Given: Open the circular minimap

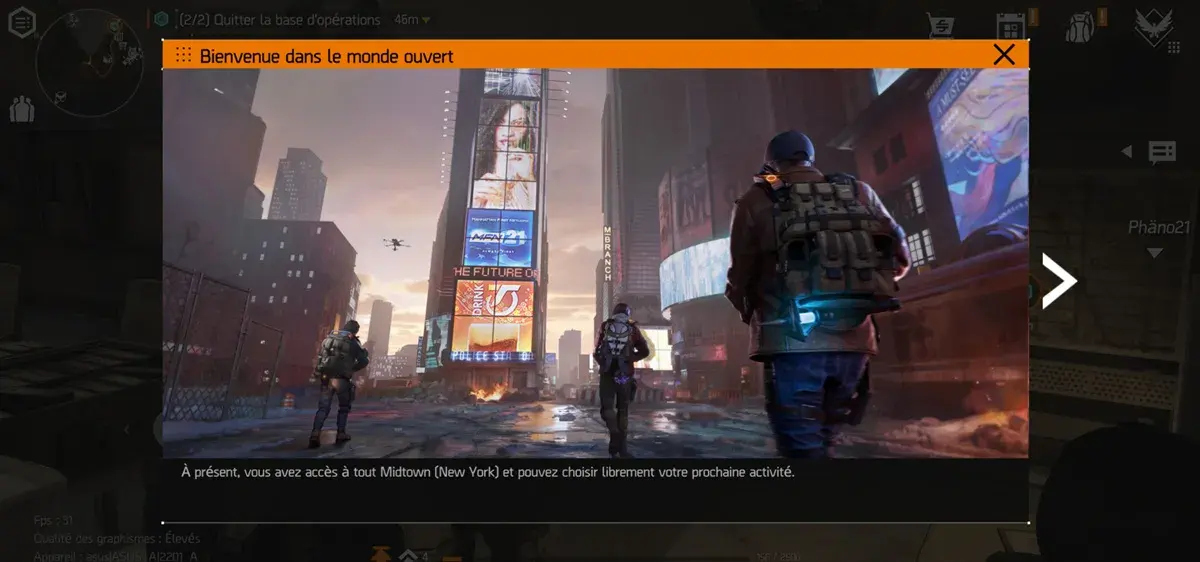Looking at the screenshot, I should [89, 62].
